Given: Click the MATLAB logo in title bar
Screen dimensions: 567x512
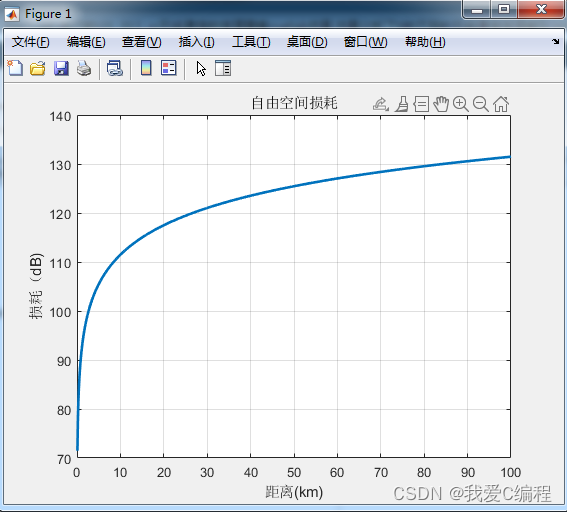Looking at the screenshot, I should pos(12,14).
